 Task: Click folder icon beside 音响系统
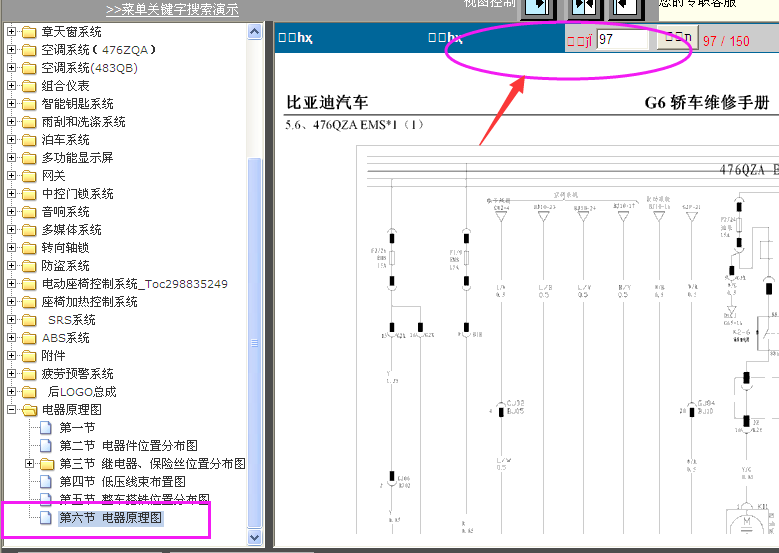point(29,212)
